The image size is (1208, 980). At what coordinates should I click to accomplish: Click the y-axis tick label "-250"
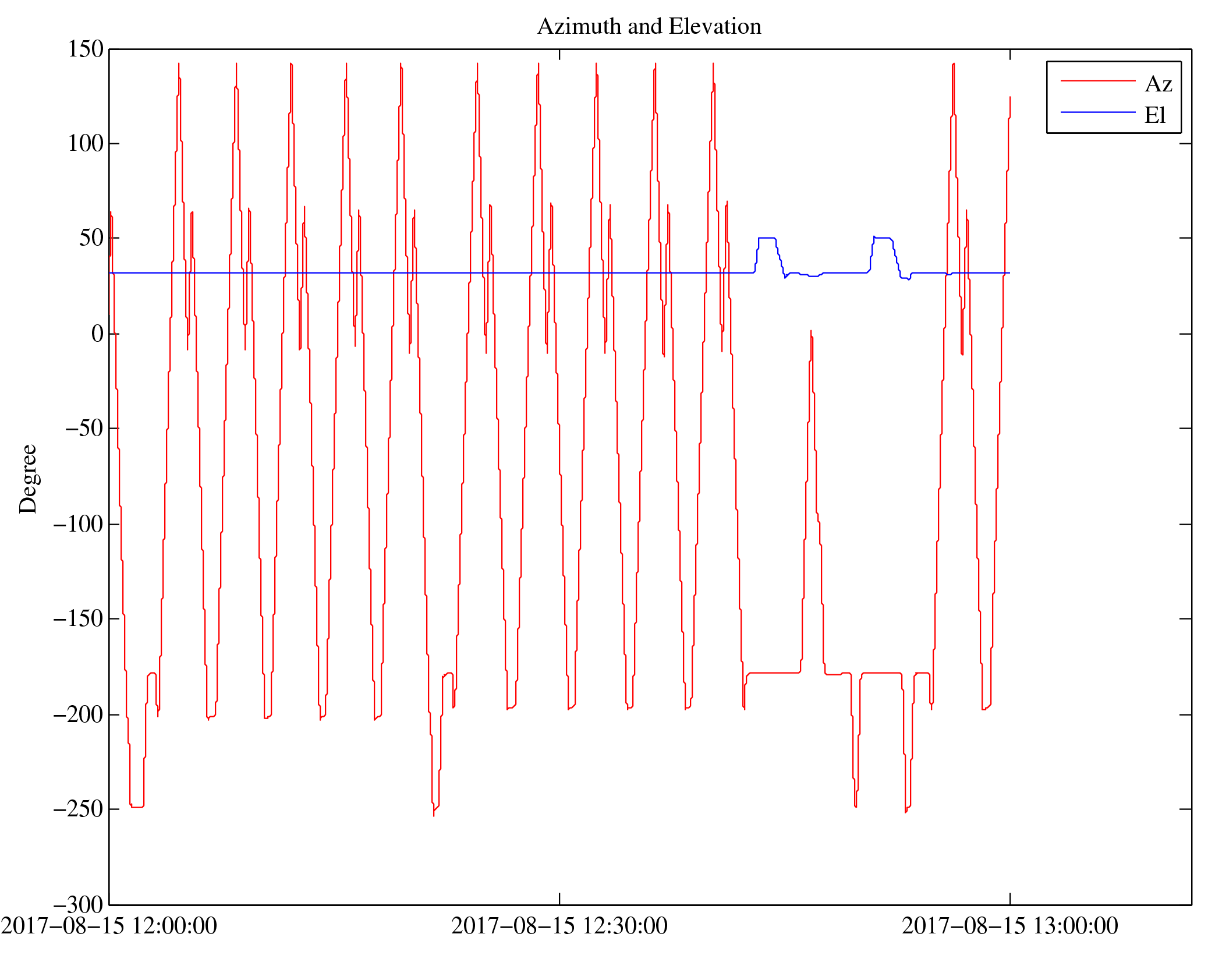[79, 809]
